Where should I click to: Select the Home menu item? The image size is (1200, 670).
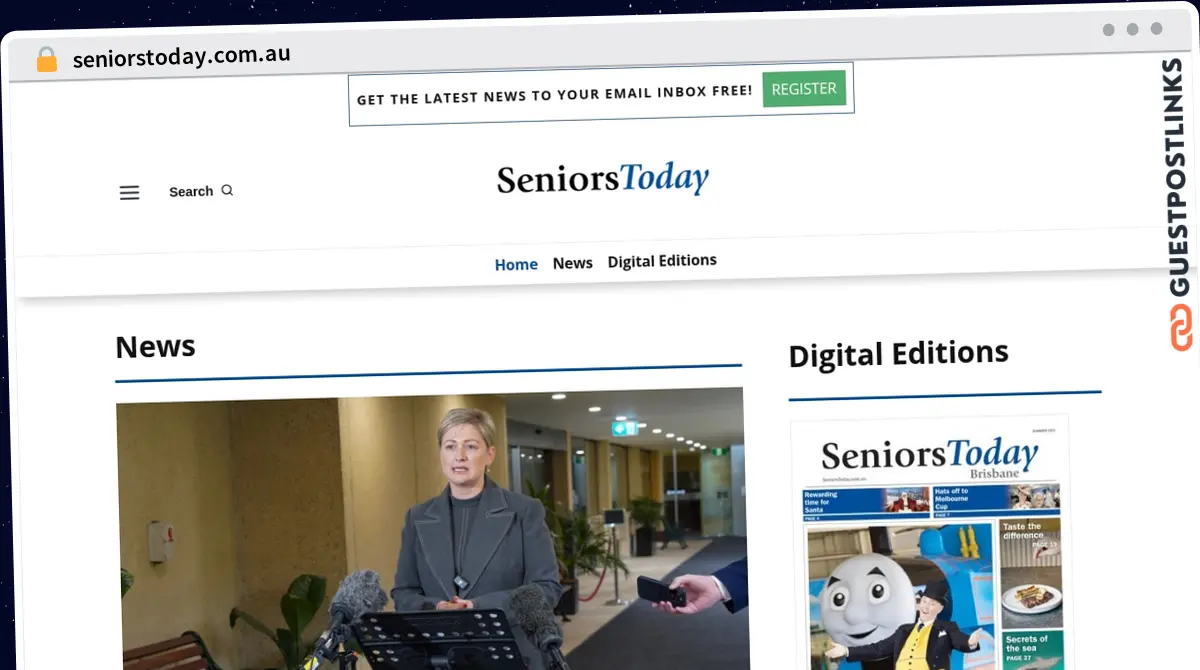tap(516, 265)
